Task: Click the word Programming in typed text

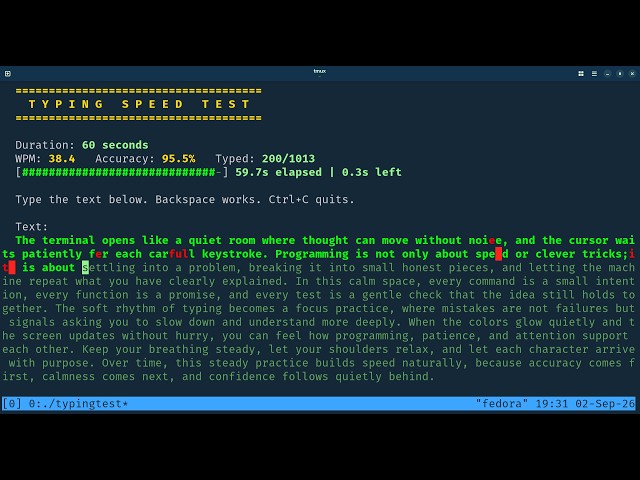Action: tap(312, 254)
